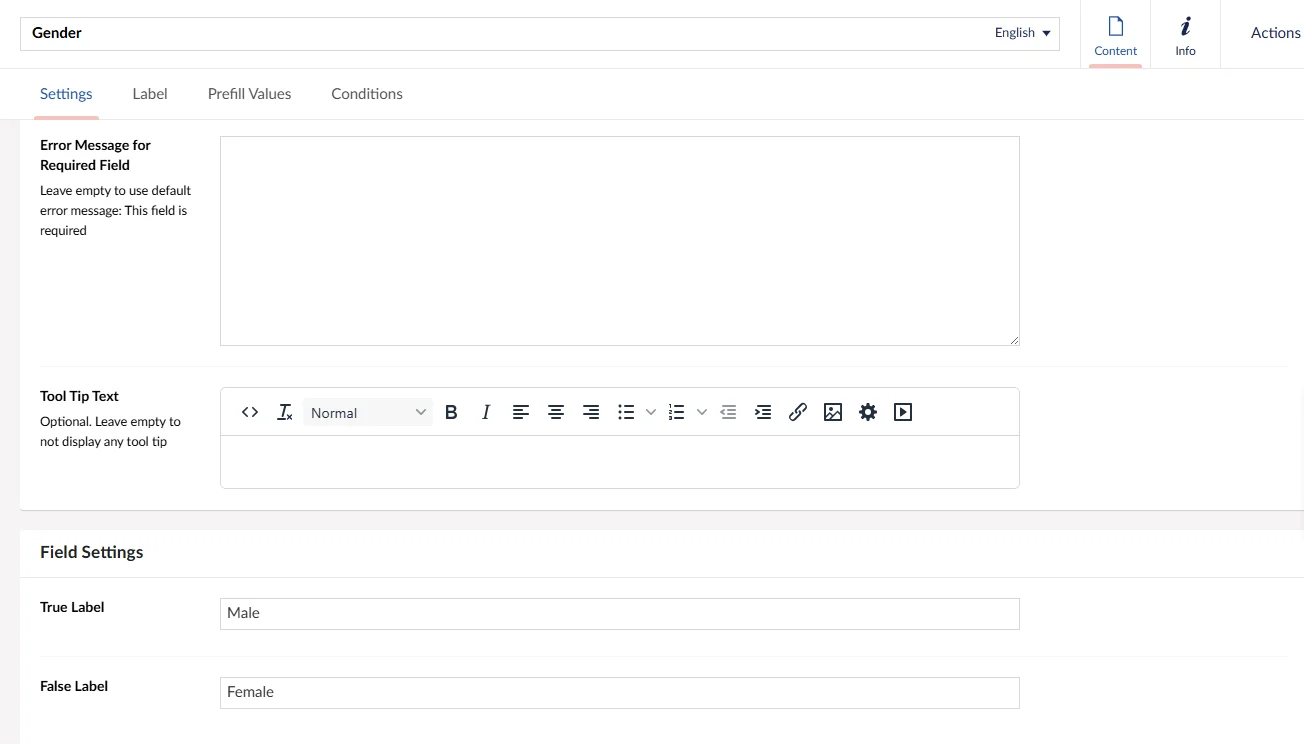Insert a hyperlink in the tooltip
This screenshot has height=744, width=1304.
tap(798, 412)
